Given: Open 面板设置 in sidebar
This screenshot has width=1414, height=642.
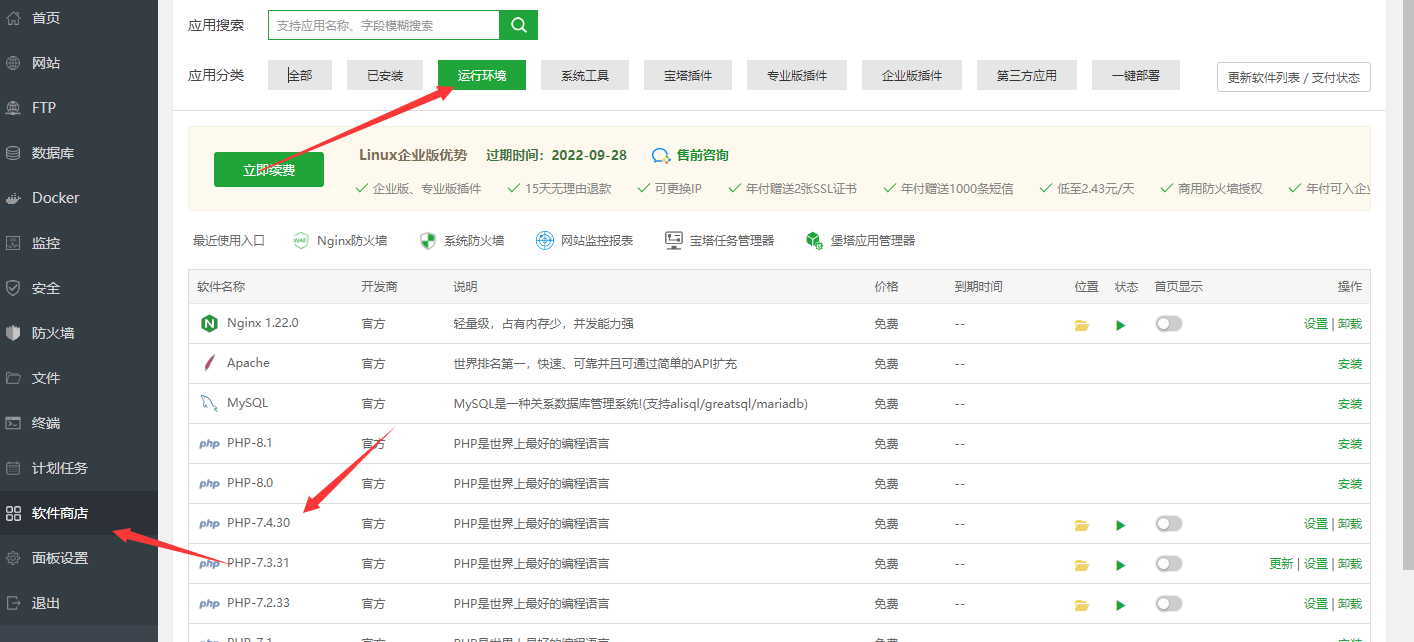Looking at the screenshot, I should tap(79, 558).
